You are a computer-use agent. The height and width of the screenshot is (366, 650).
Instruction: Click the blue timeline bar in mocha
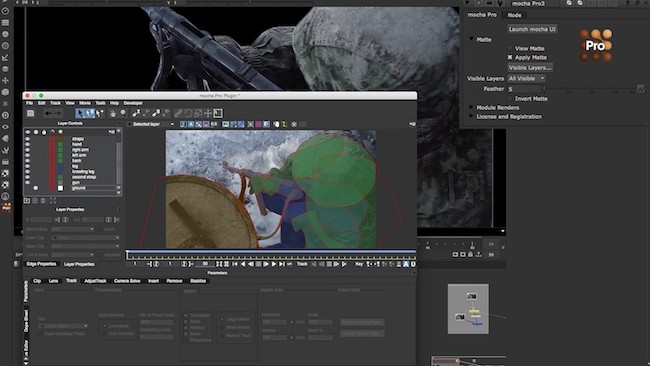pyautogui.click(x=271, y=251)
